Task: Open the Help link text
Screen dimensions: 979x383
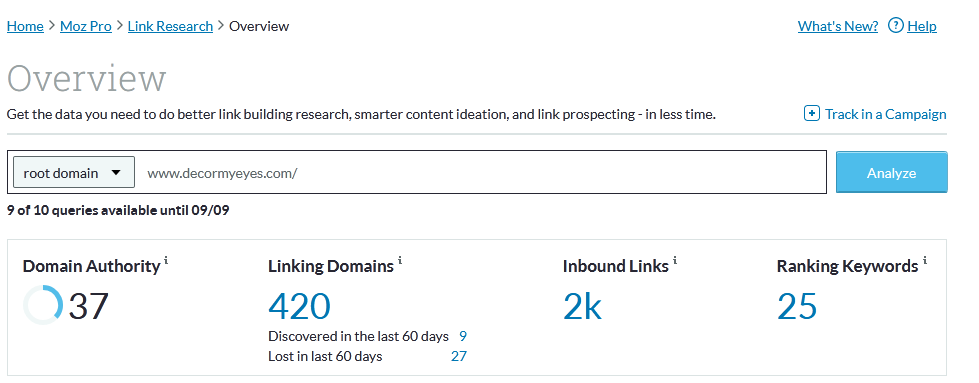Action: (x=922, y=26)
